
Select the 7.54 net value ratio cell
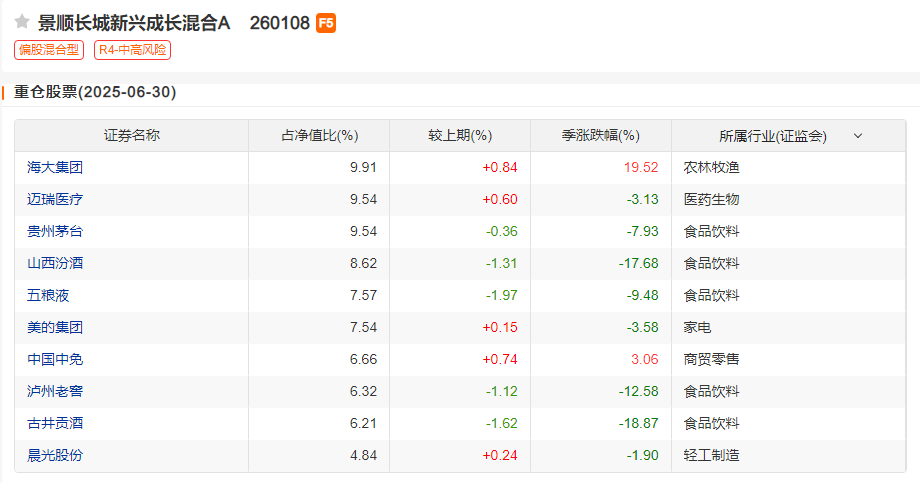[363, 327]
